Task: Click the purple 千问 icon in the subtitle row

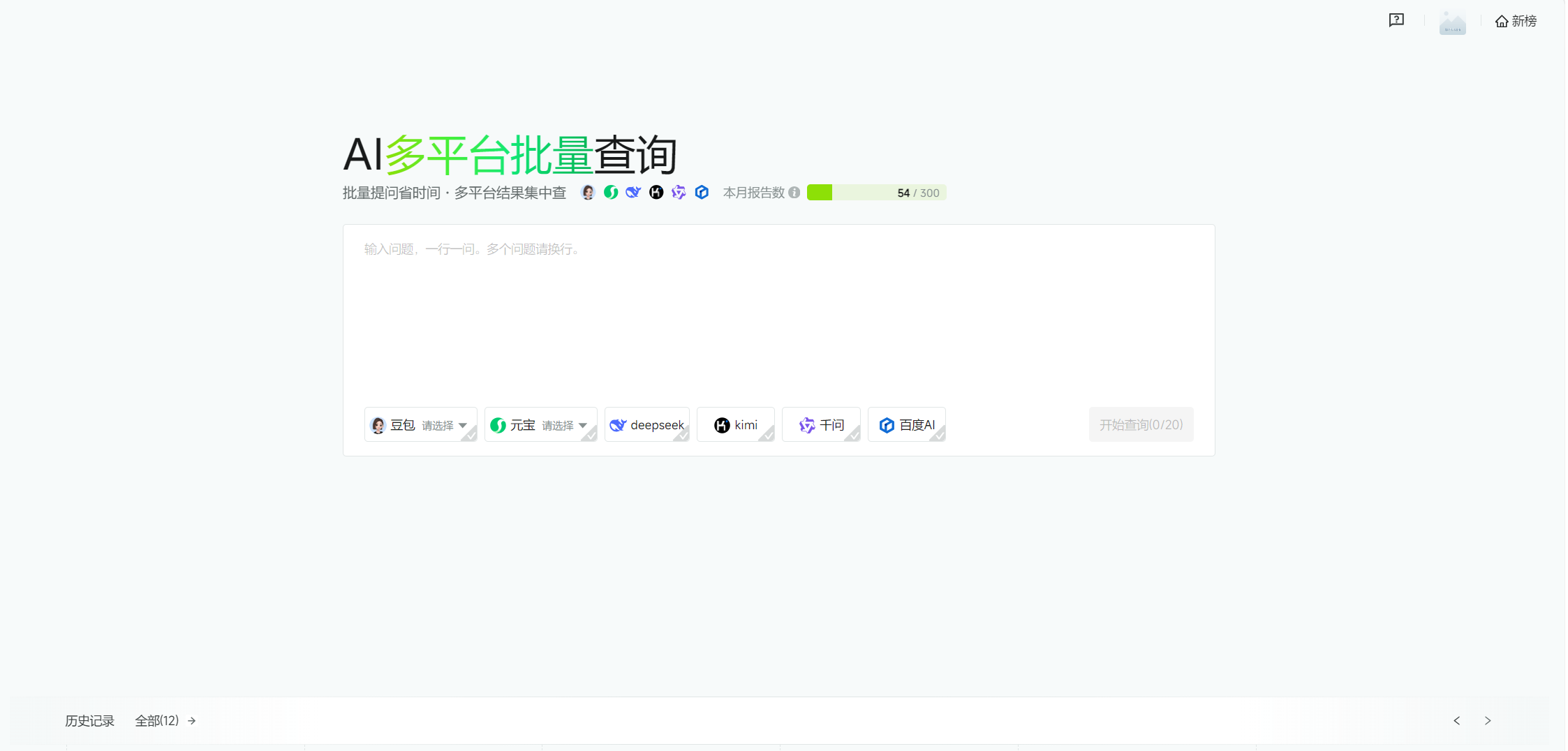Action: point(679,192)
